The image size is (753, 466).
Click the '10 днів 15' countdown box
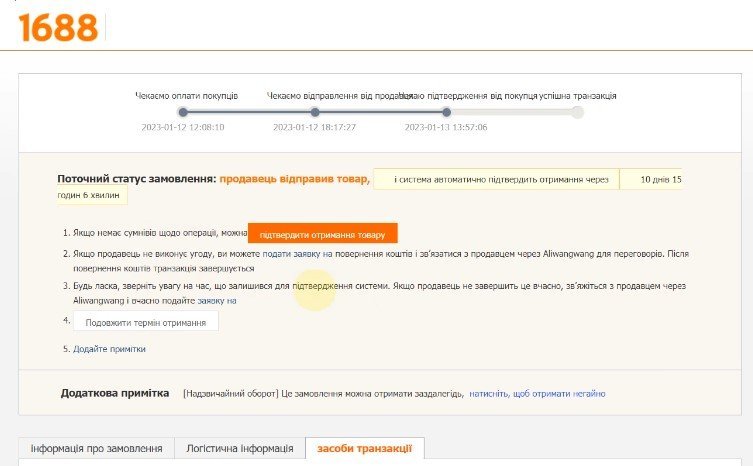click(651, 180)
